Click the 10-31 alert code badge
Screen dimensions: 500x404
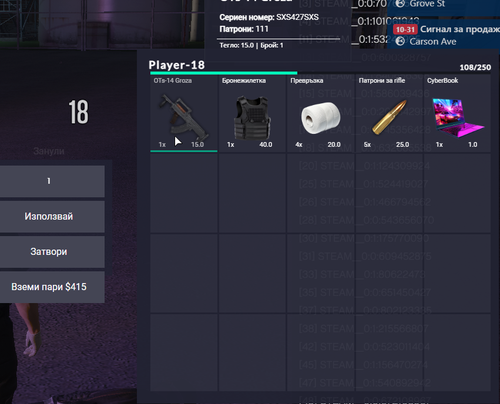(405, 30)
